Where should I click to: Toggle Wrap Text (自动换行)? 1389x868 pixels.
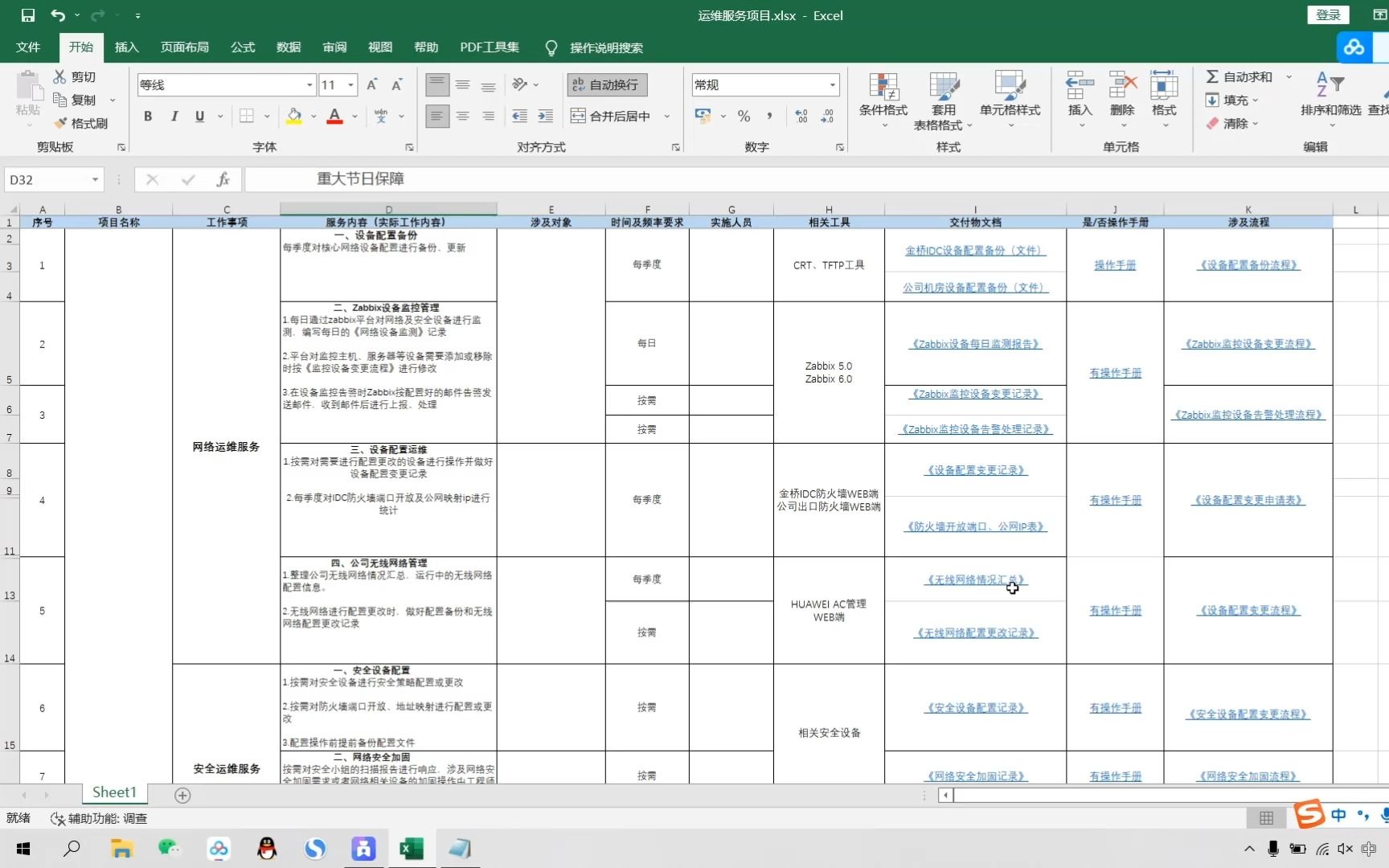[x=607, y=84]
